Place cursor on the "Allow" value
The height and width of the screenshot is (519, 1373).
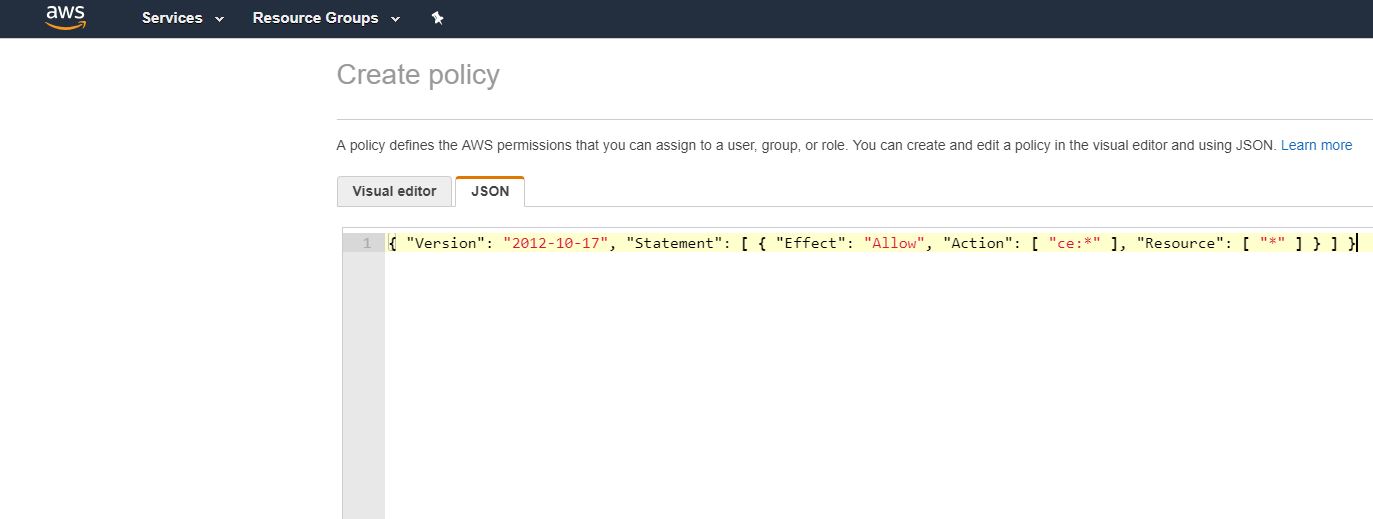pyautogui.click(x=895, y=243)
